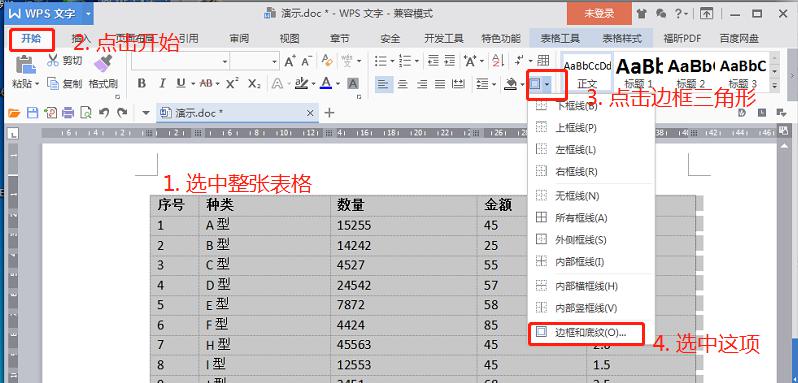This screenshot has width=798, height=383.
Task: Choose 外侧框线(S) from the border menu
Action: [x=591, y=240]
